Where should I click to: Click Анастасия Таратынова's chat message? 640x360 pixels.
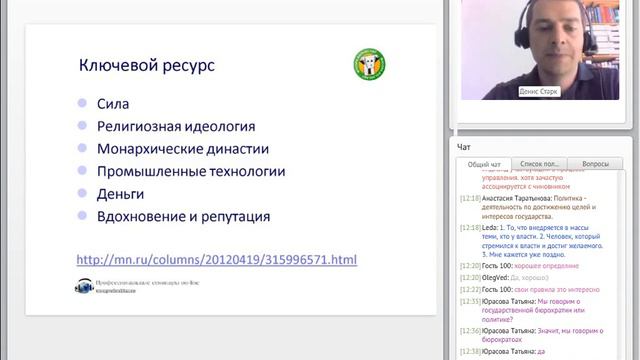coord(531,207)
